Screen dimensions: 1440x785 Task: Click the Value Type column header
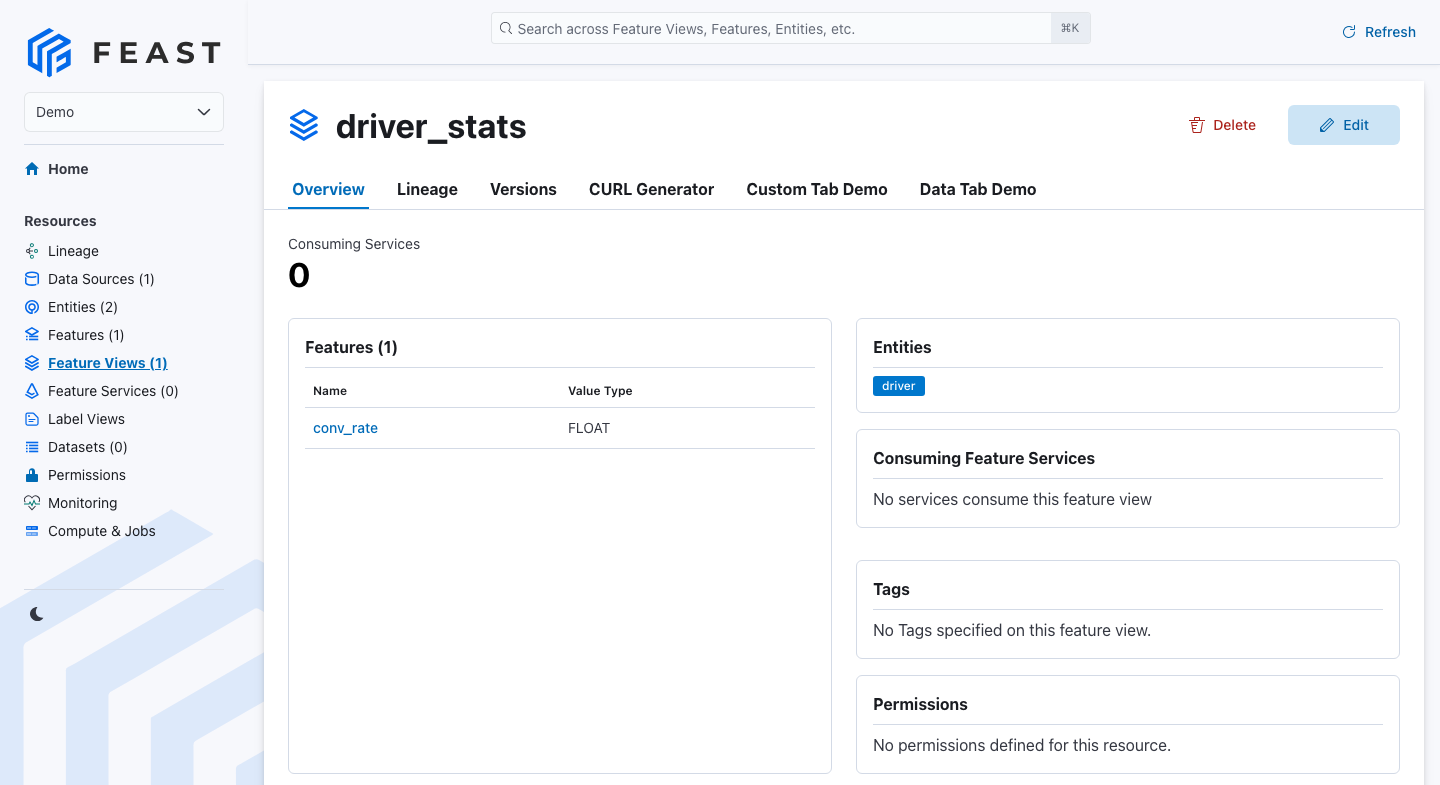pyautogui.click(x=600, y=391)
